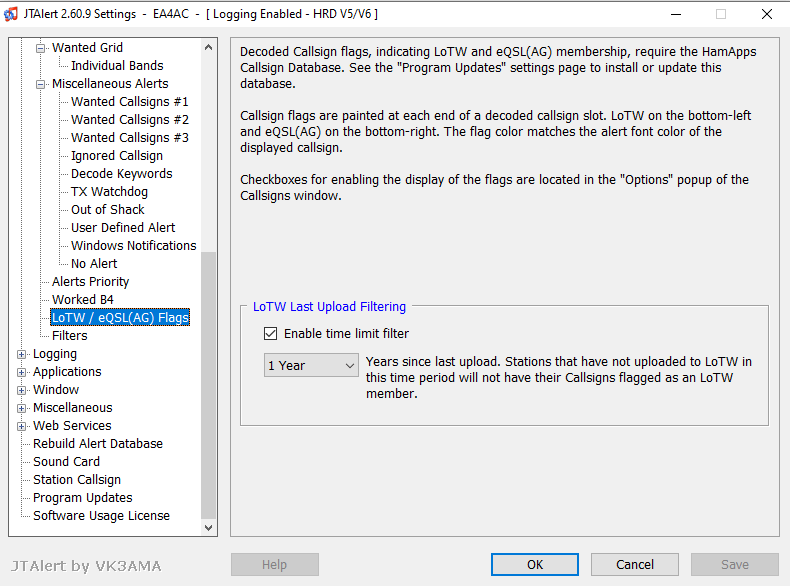
Task: Collapse the Wanted Grid tree node
Action: tap(40, 48)
